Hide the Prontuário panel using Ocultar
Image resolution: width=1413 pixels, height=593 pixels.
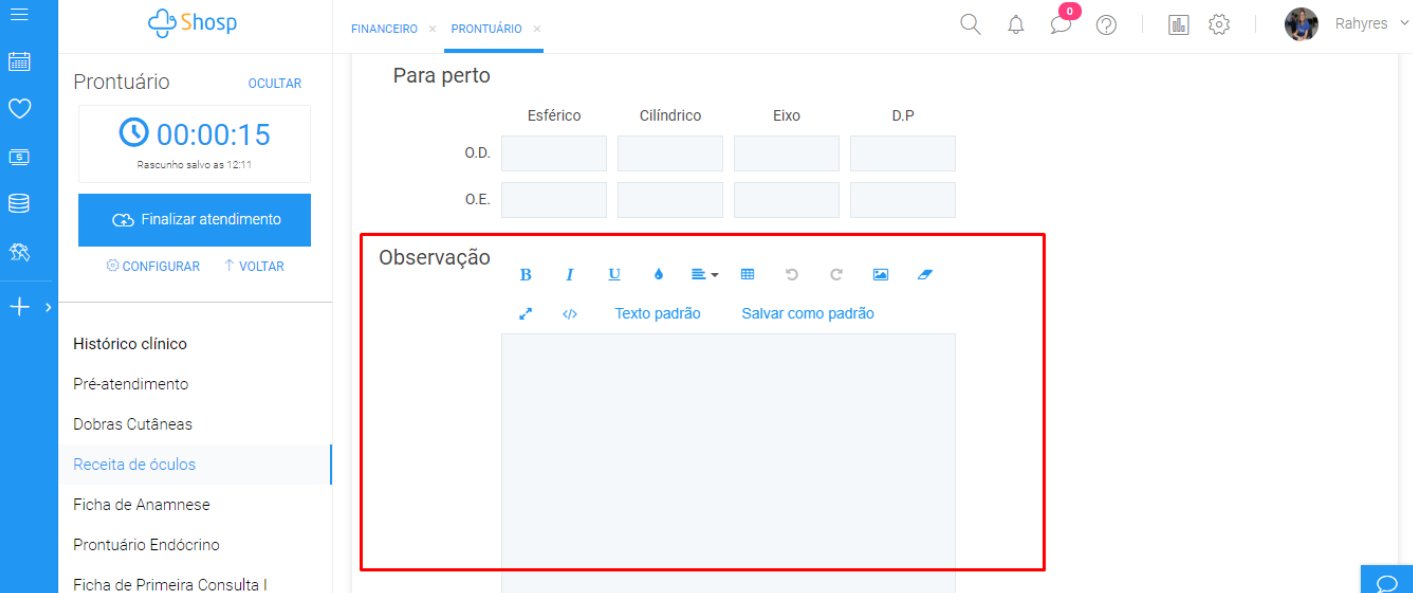point(274,84)
